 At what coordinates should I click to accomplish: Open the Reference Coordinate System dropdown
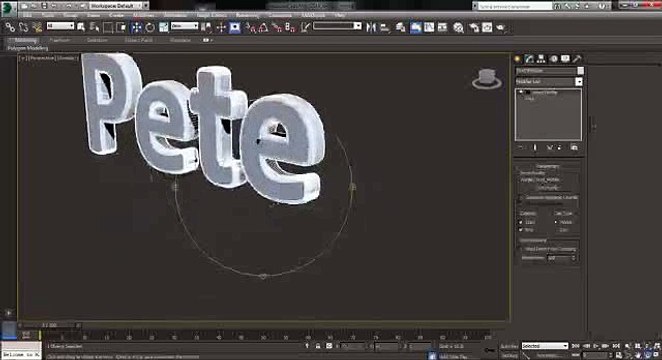pos(184,26)
